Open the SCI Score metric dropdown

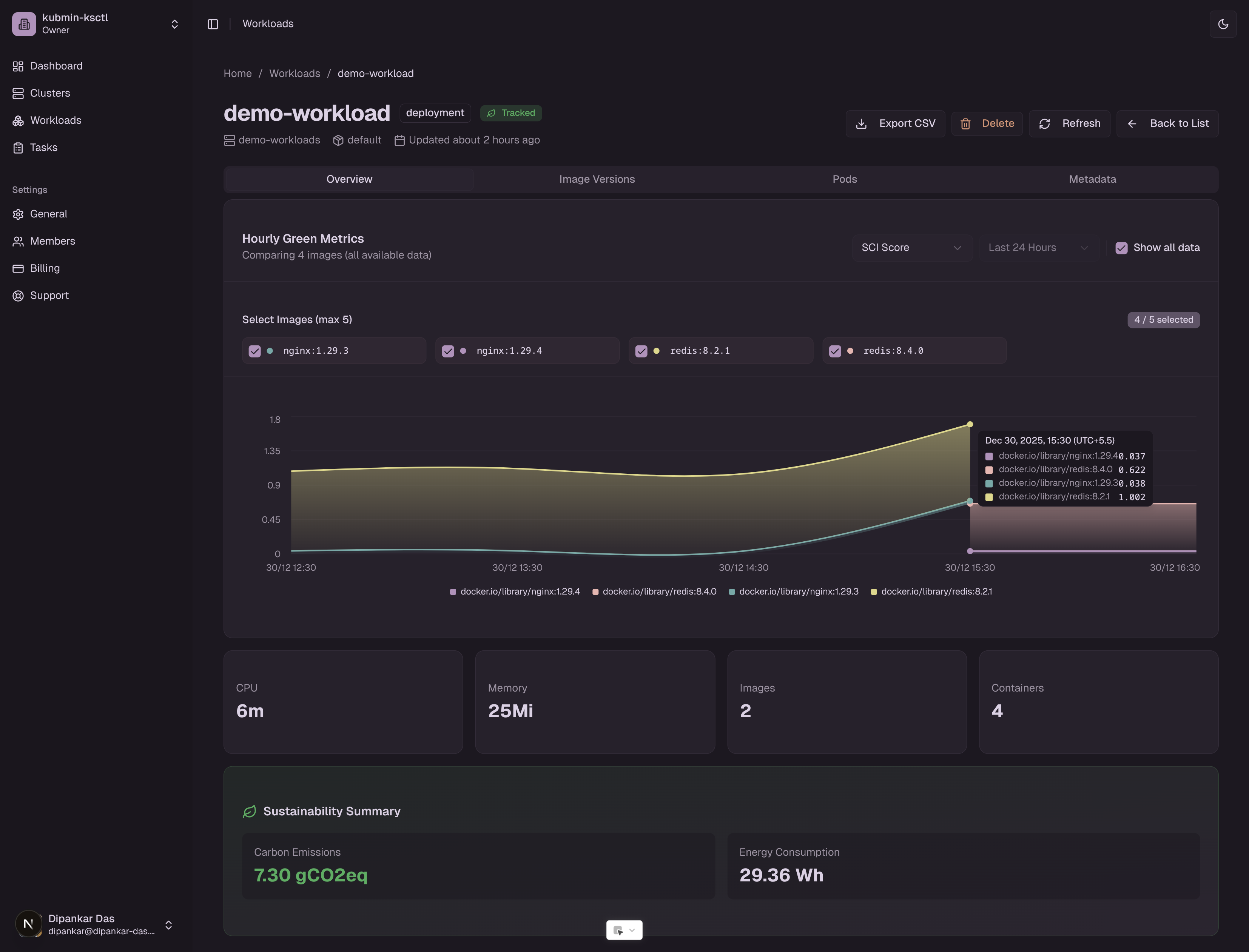coord(911,248)
